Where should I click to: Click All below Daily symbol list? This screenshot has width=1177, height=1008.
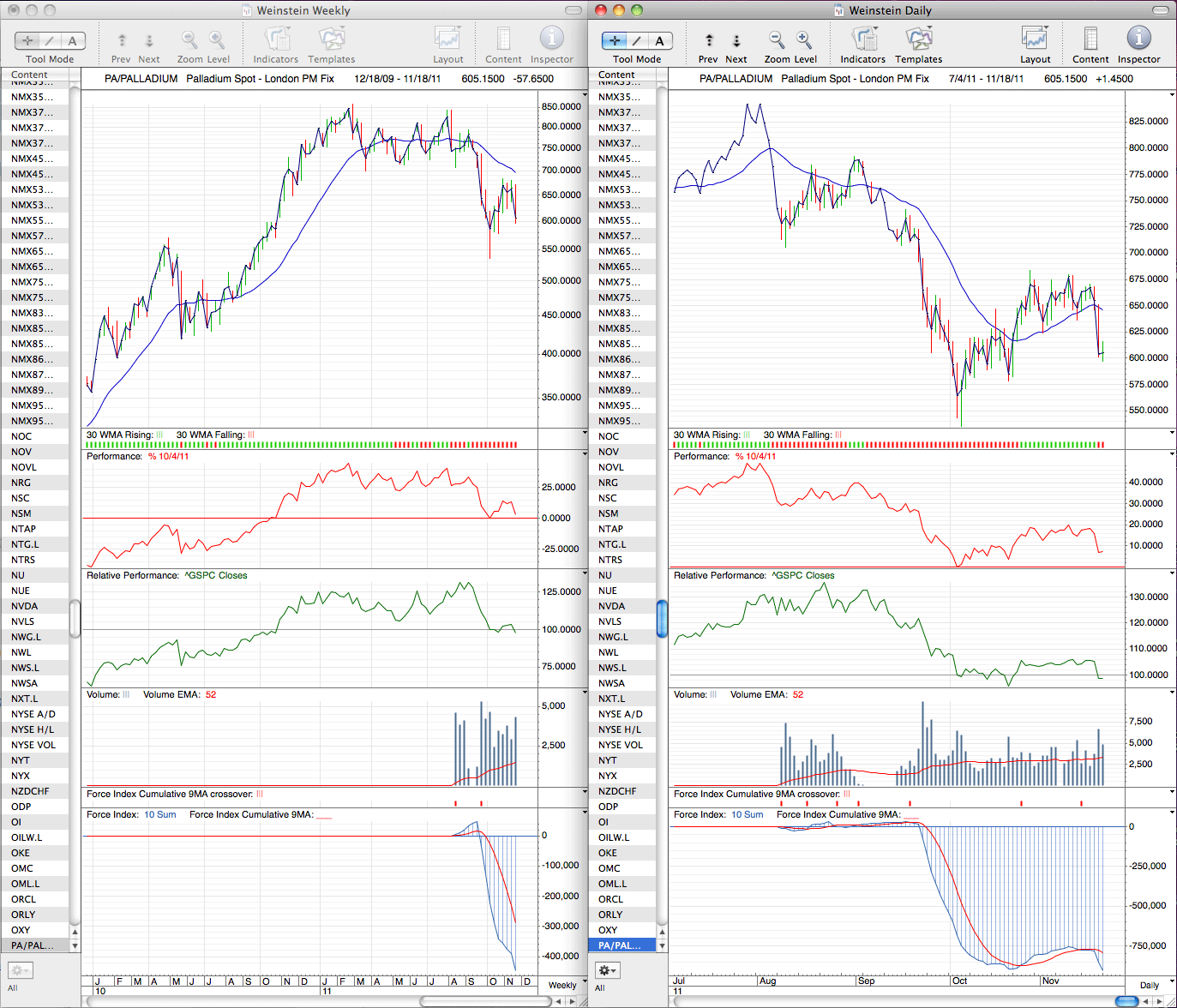(600, 987)
